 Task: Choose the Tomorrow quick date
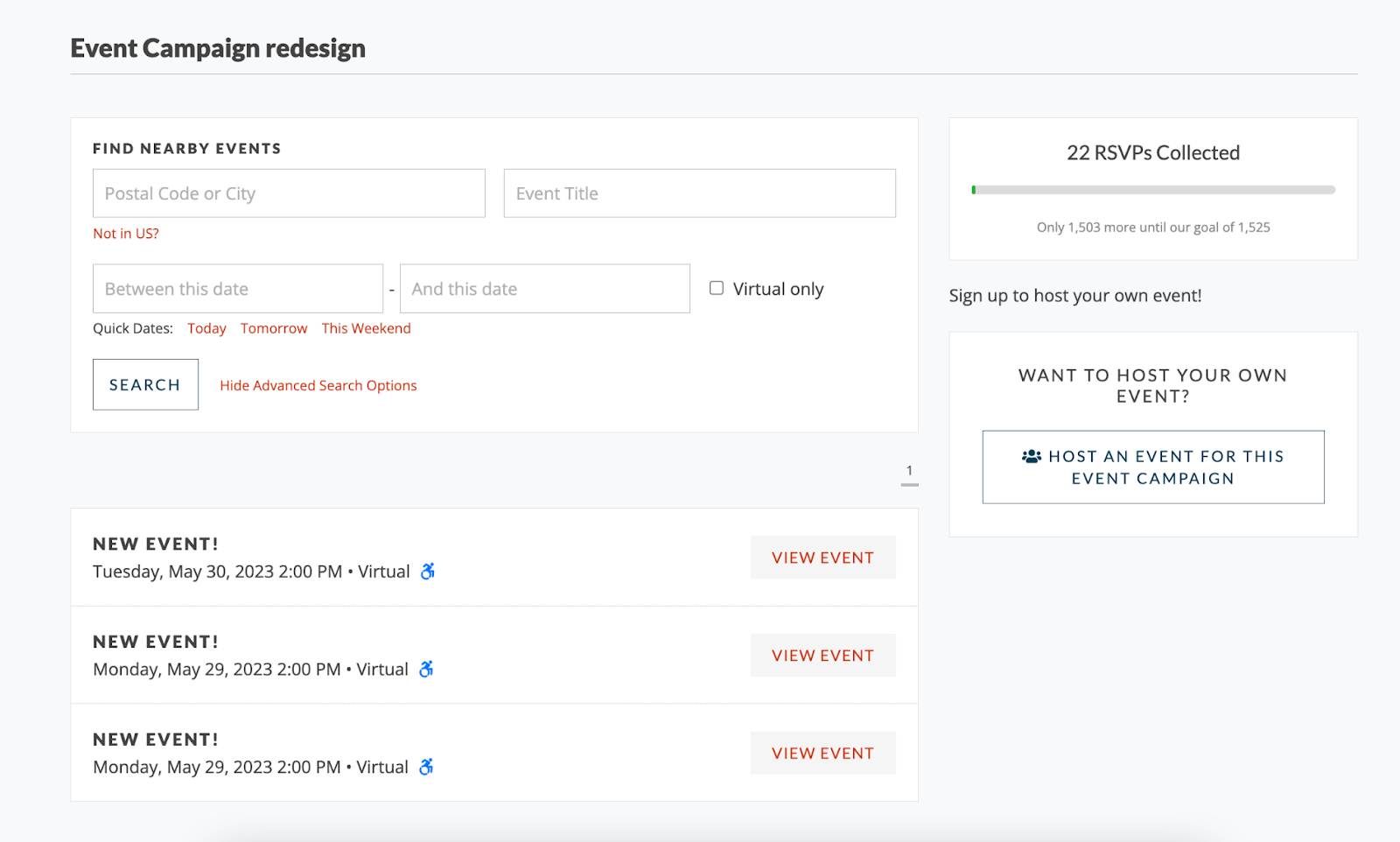(274, 328)
